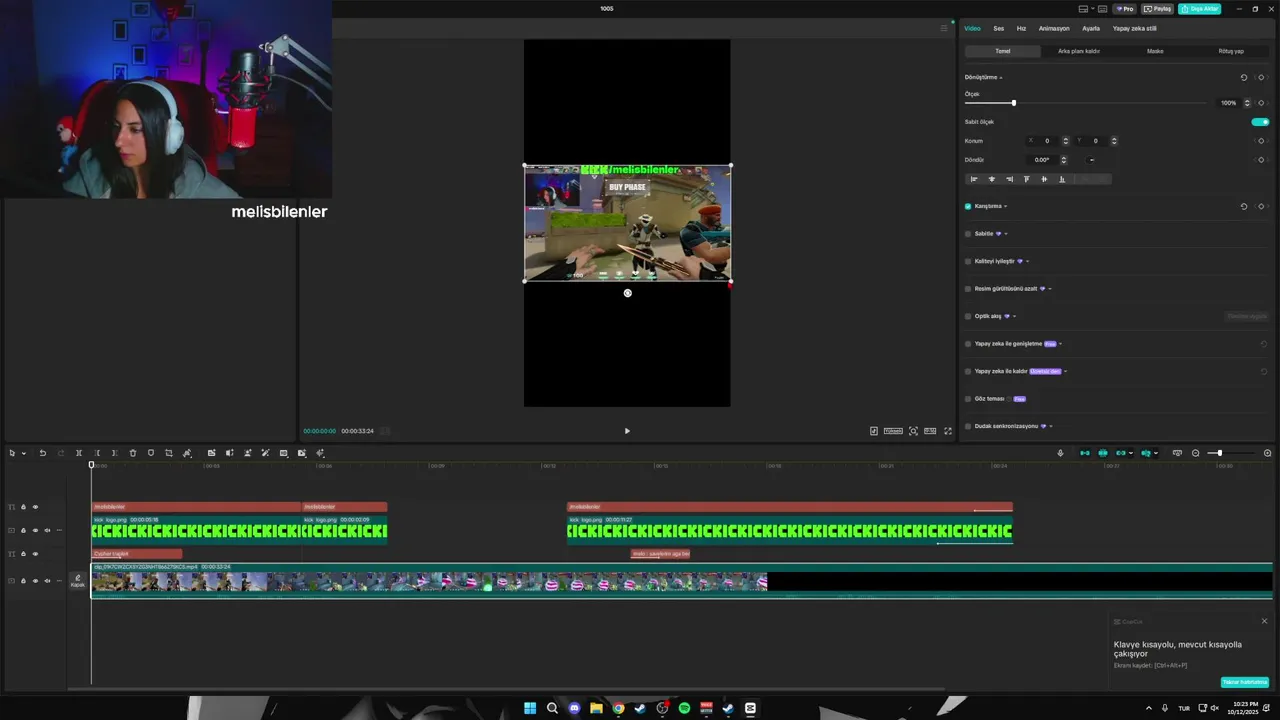This screenshot has height=720, width=1280.
Task: Click the Kapak cover button on timeline
Action: (78, 581)
